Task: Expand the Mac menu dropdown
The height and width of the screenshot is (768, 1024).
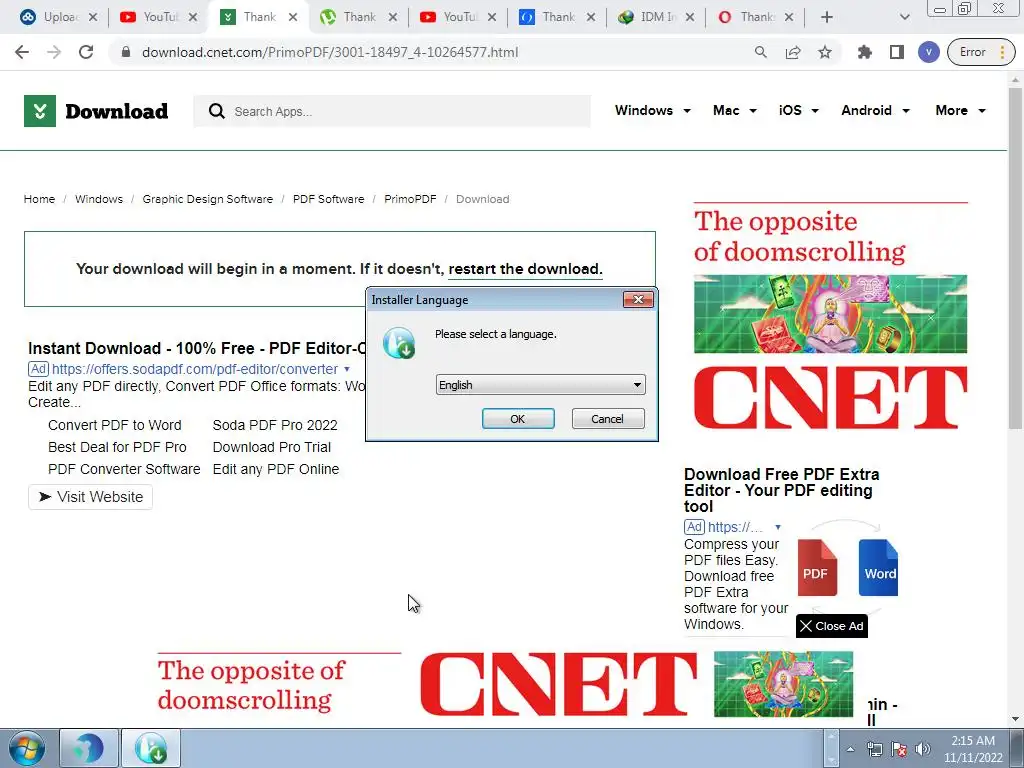Action: click(735, 110)
